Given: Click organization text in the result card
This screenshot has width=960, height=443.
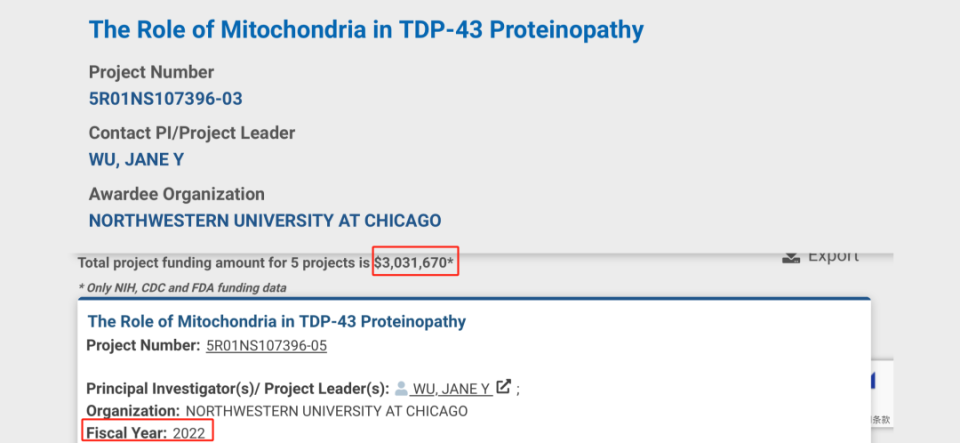Looking at the screenshot, I should tap(326, 411).
